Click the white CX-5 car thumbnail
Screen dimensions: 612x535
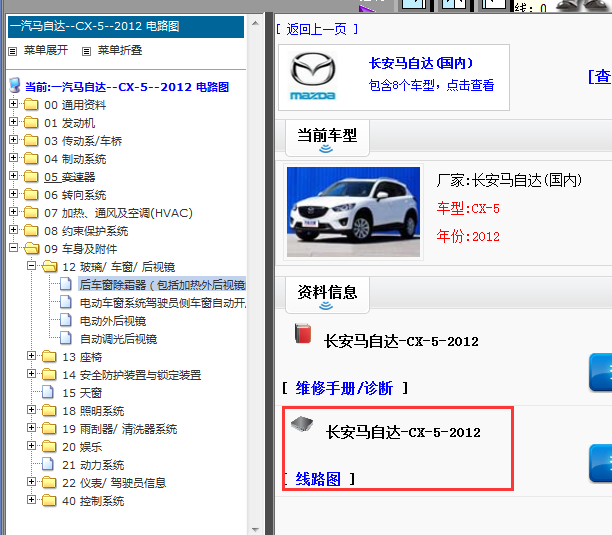[353, 212]
